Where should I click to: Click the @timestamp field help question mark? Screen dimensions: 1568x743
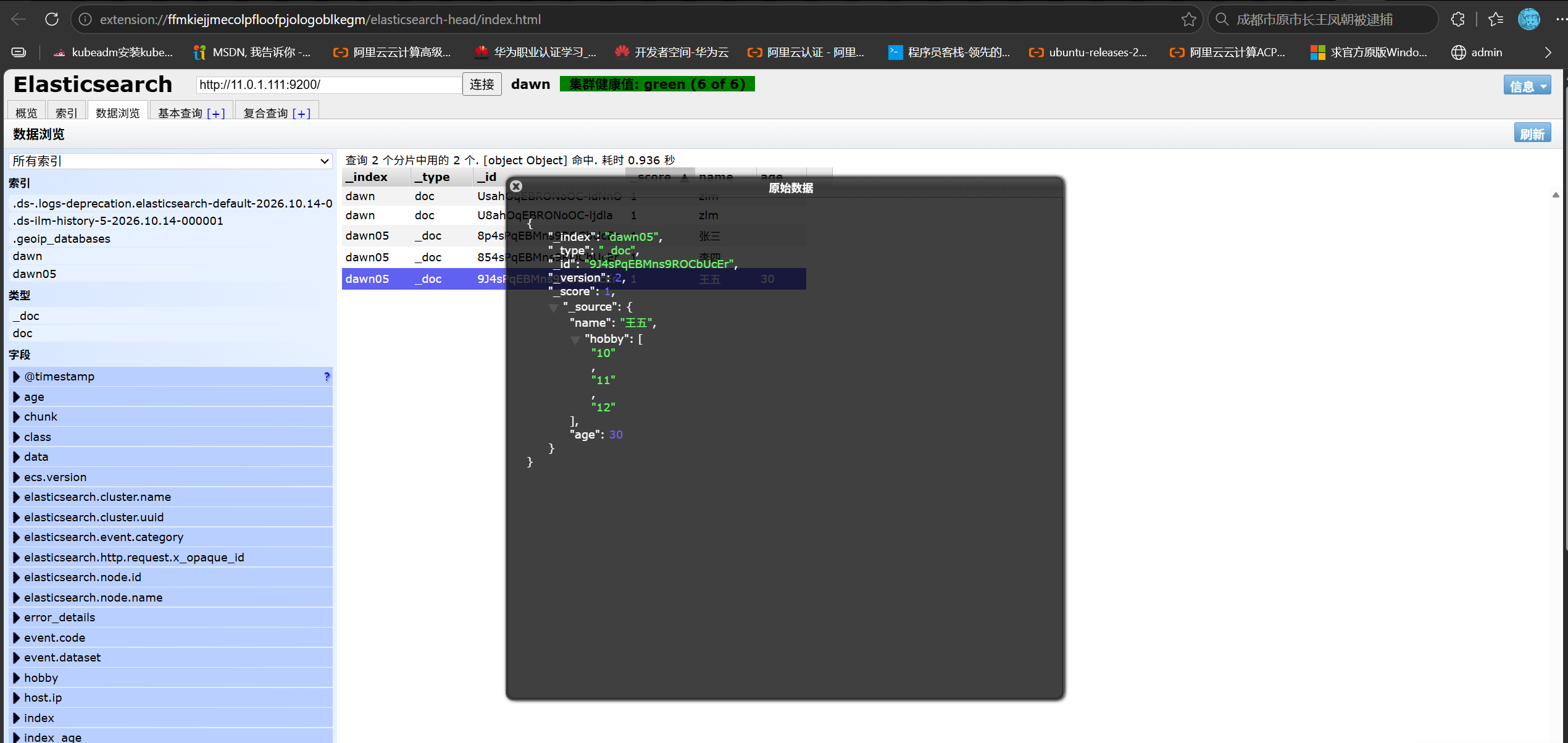(x=327, y=376)
